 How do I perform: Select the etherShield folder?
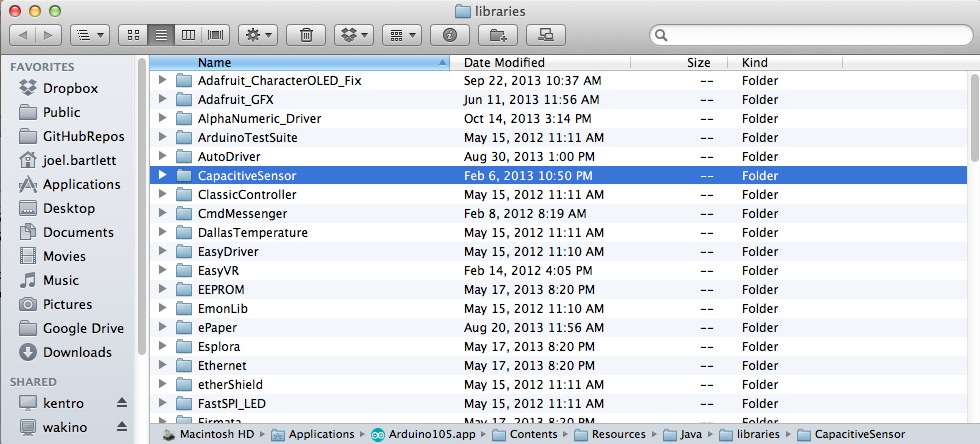click(560, 385)
